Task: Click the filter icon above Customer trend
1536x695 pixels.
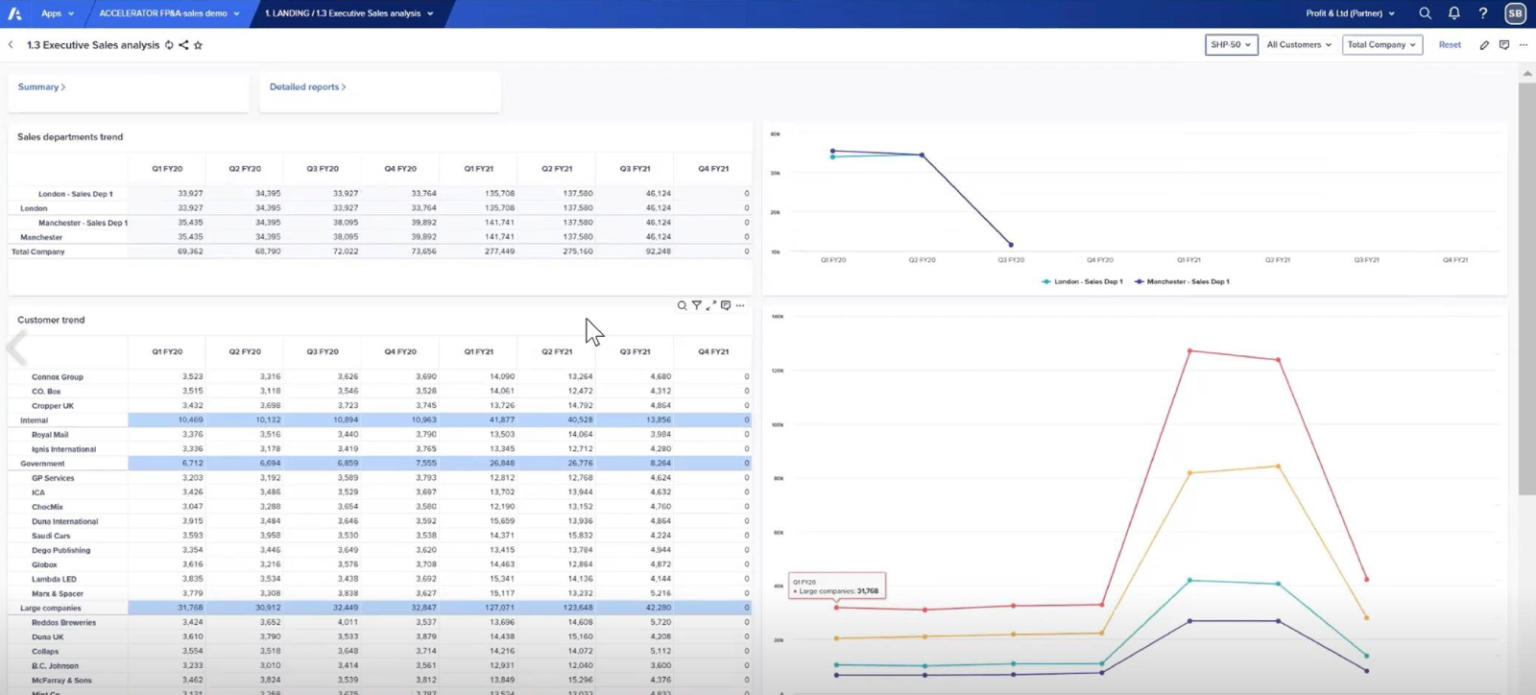Action: click(697, 306)
